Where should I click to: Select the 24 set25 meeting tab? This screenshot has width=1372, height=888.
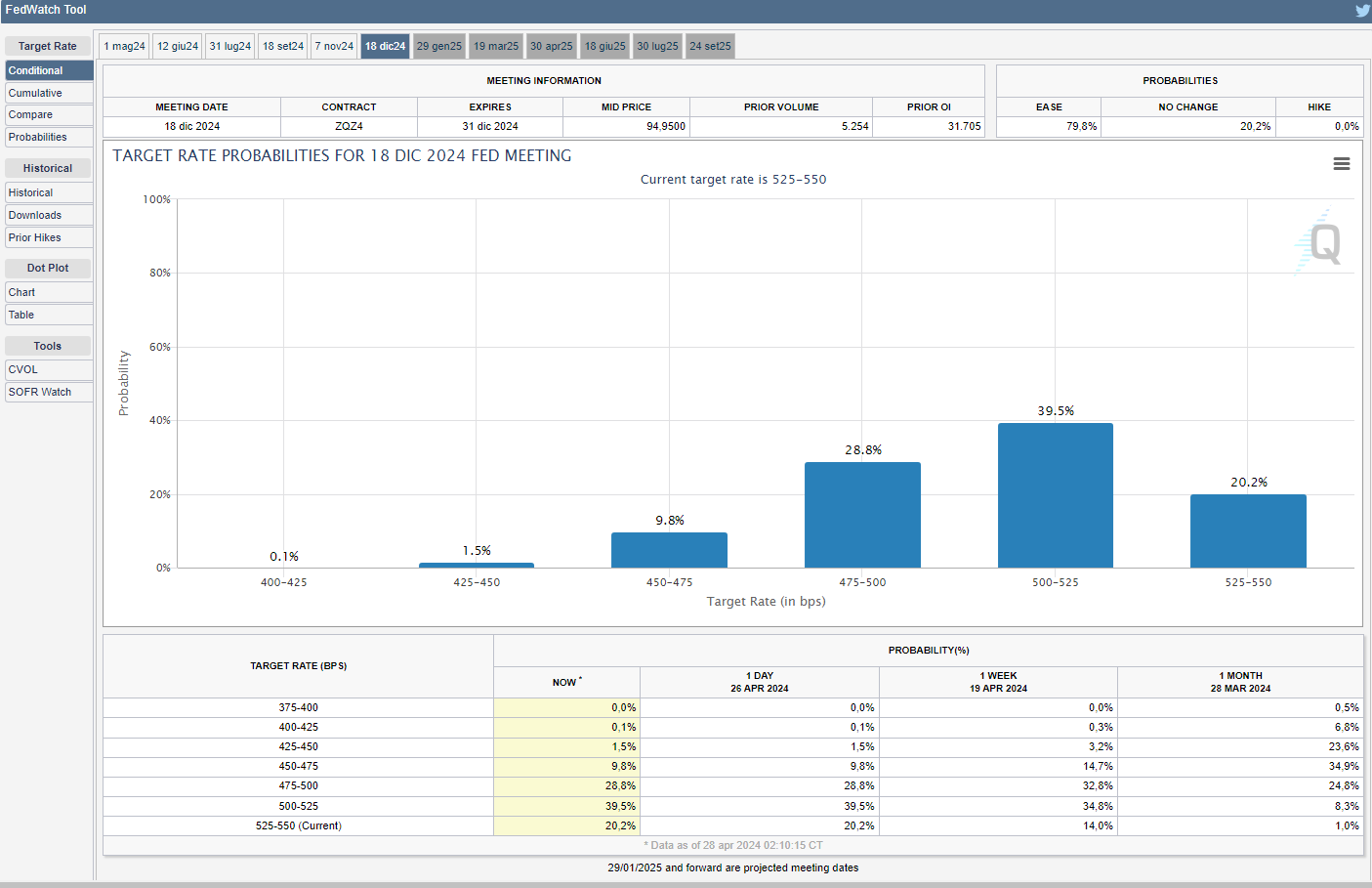710,46
